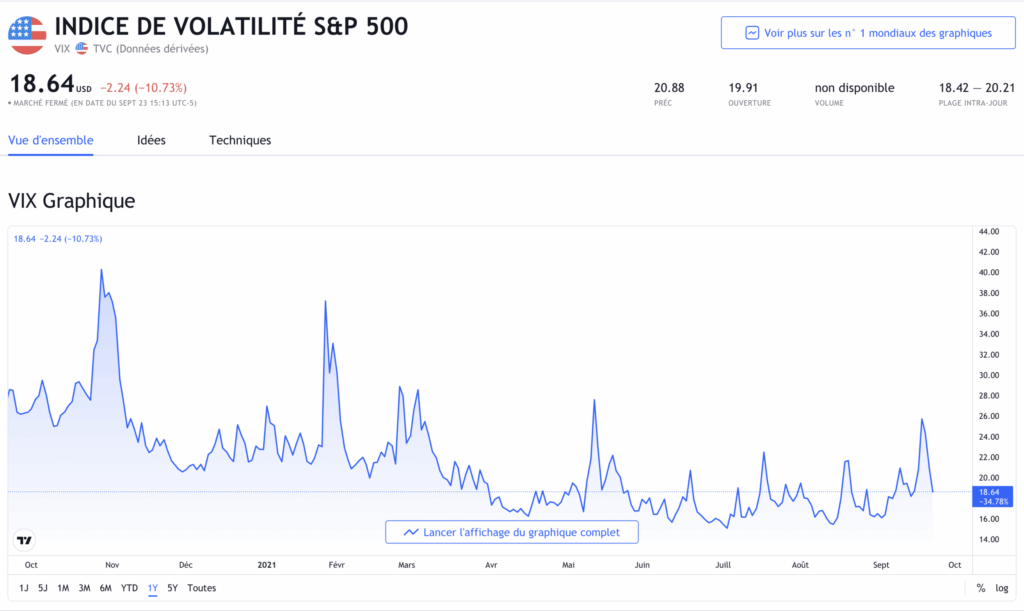Select the 6M time range
This screenshot has width=1024, height=611.
(105, 588)
